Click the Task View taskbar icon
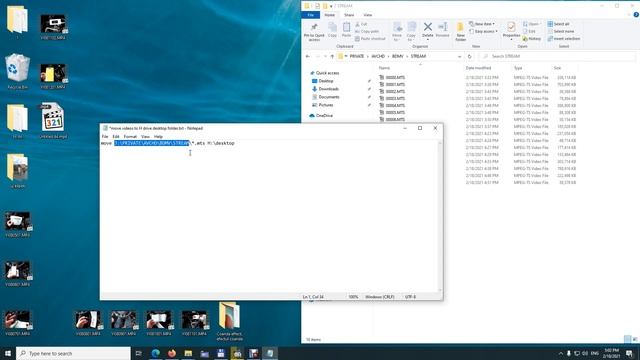The height and width of the screenshot is (360, 640). [x=138, y=353]
